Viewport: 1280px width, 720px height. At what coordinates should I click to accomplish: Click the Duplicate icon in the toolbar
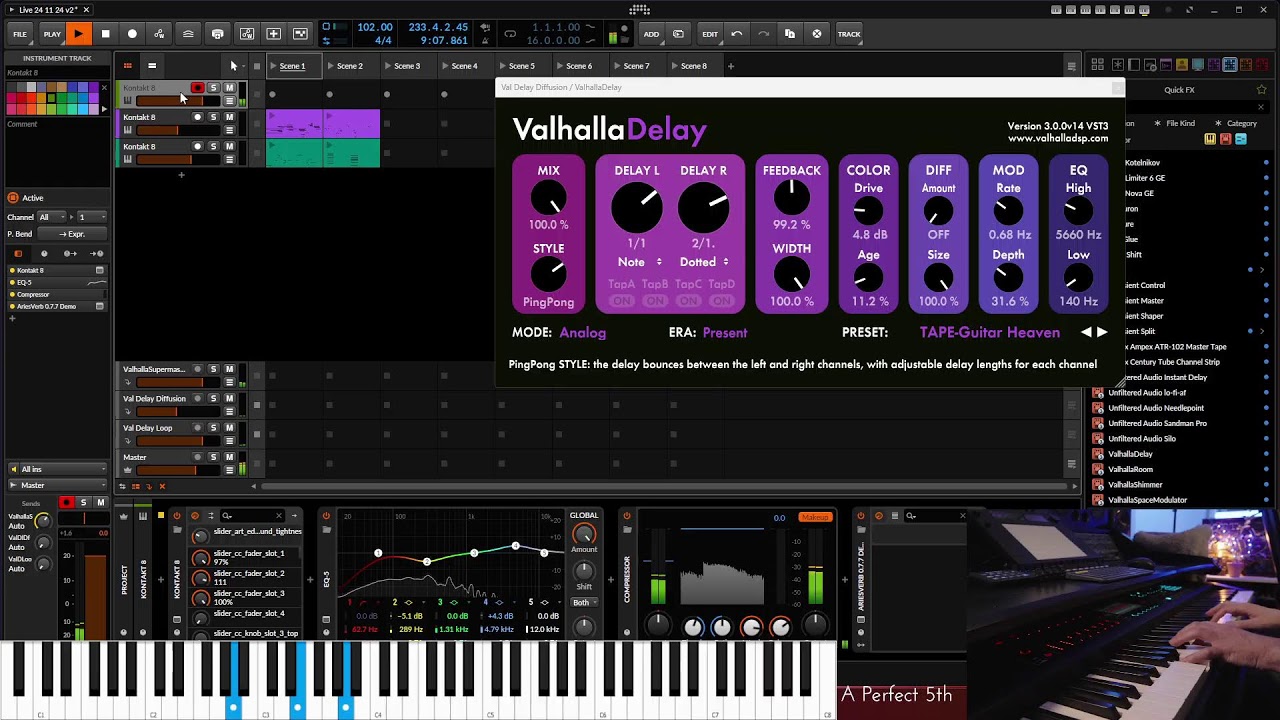click(x=790, y=34)
